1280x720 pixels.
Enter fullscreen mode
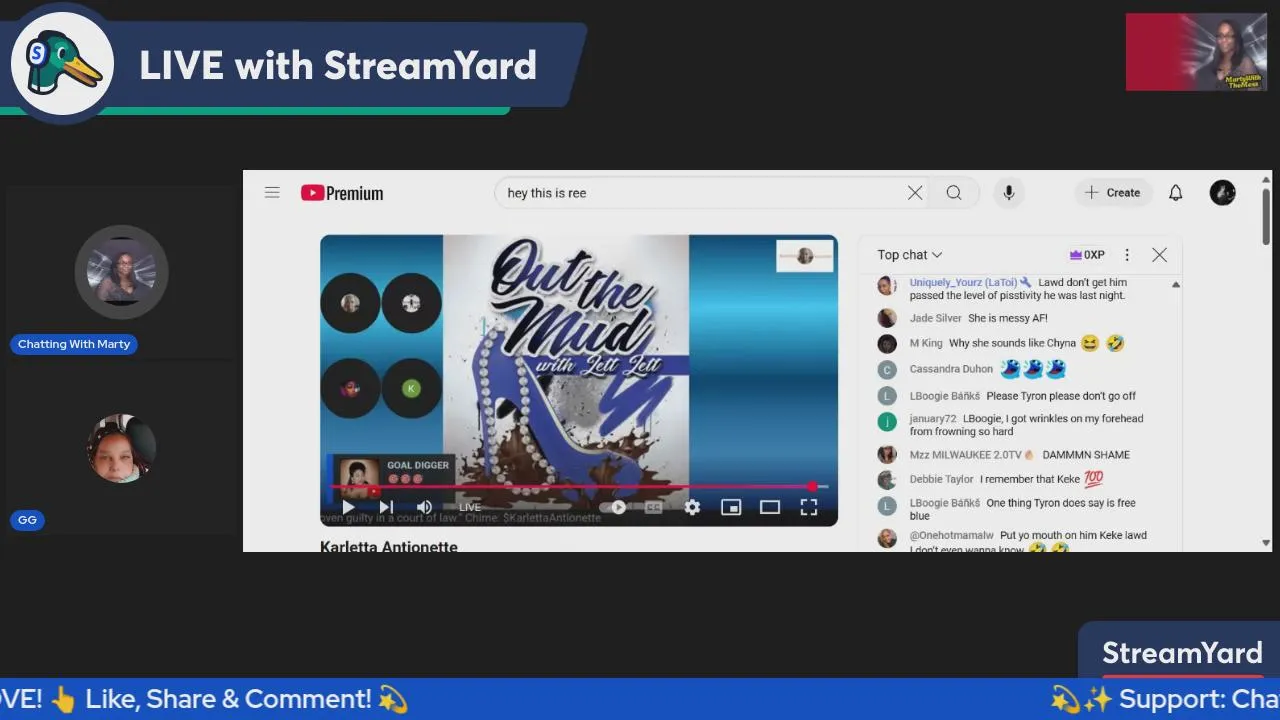click(808, 507)
